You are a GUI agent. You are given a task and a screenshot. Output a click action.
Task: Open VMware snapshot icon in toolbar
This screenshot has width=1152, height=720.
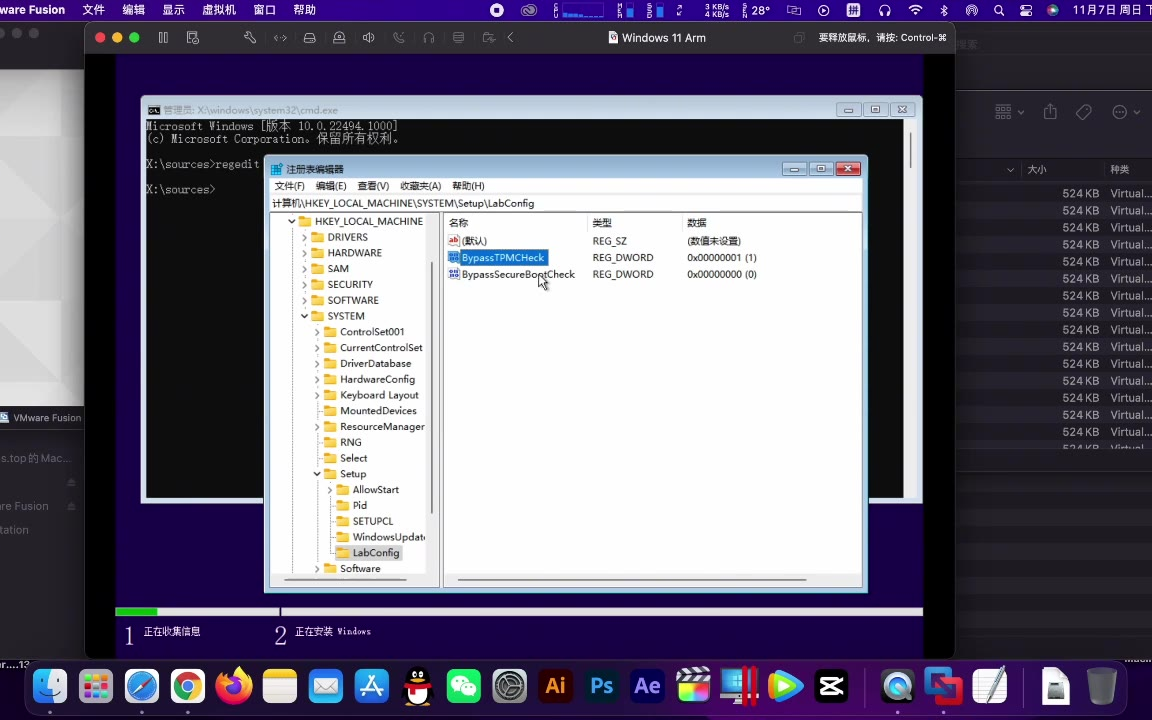coord(192,37)
